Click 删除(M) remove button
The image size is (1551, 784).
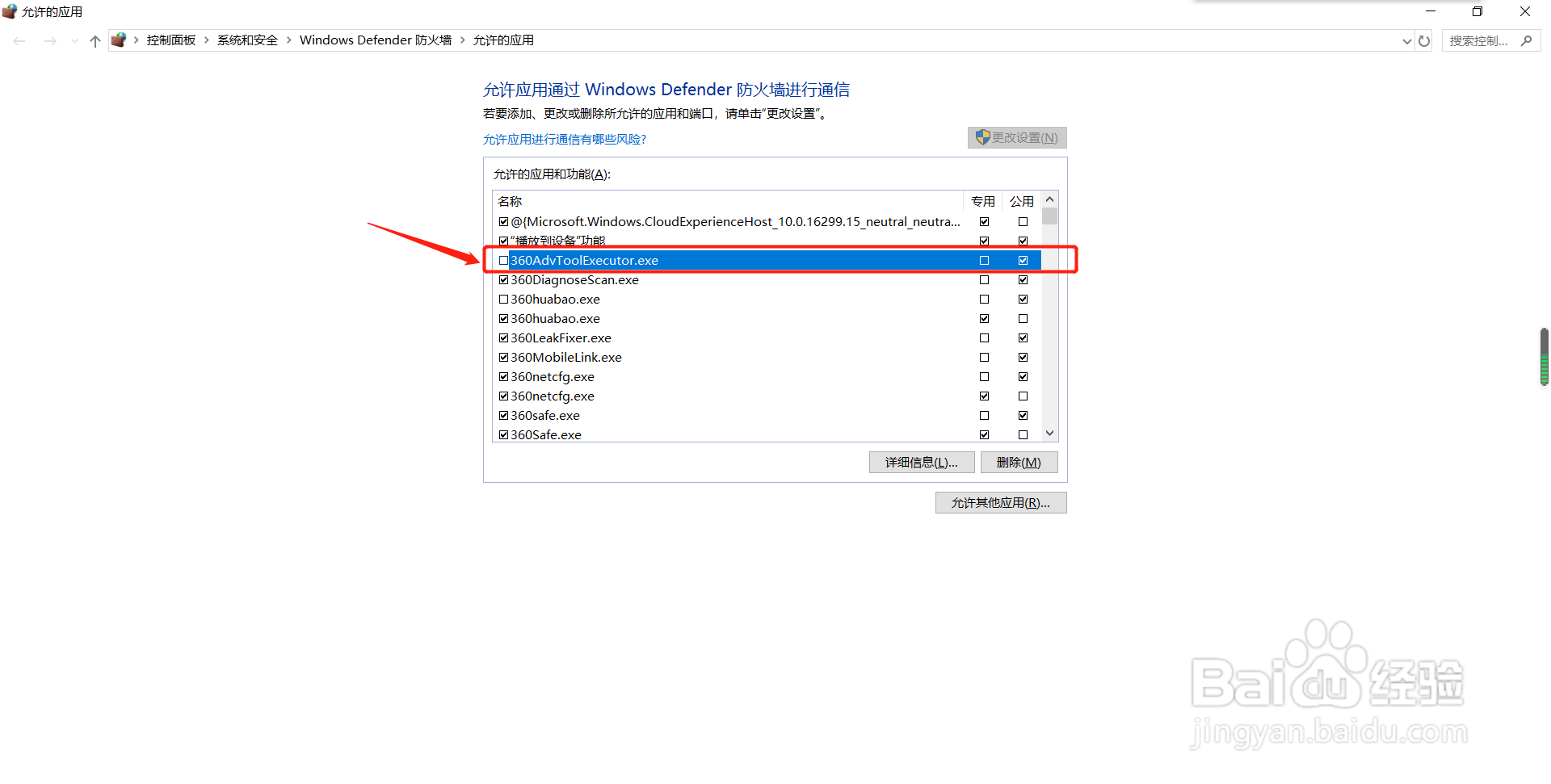(1019, 463)
